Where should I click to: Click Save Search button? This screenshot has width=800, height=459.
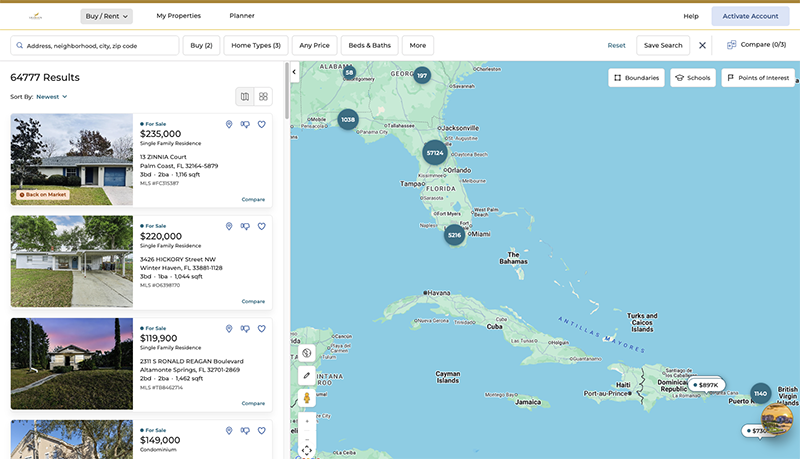tap(663, 45)
